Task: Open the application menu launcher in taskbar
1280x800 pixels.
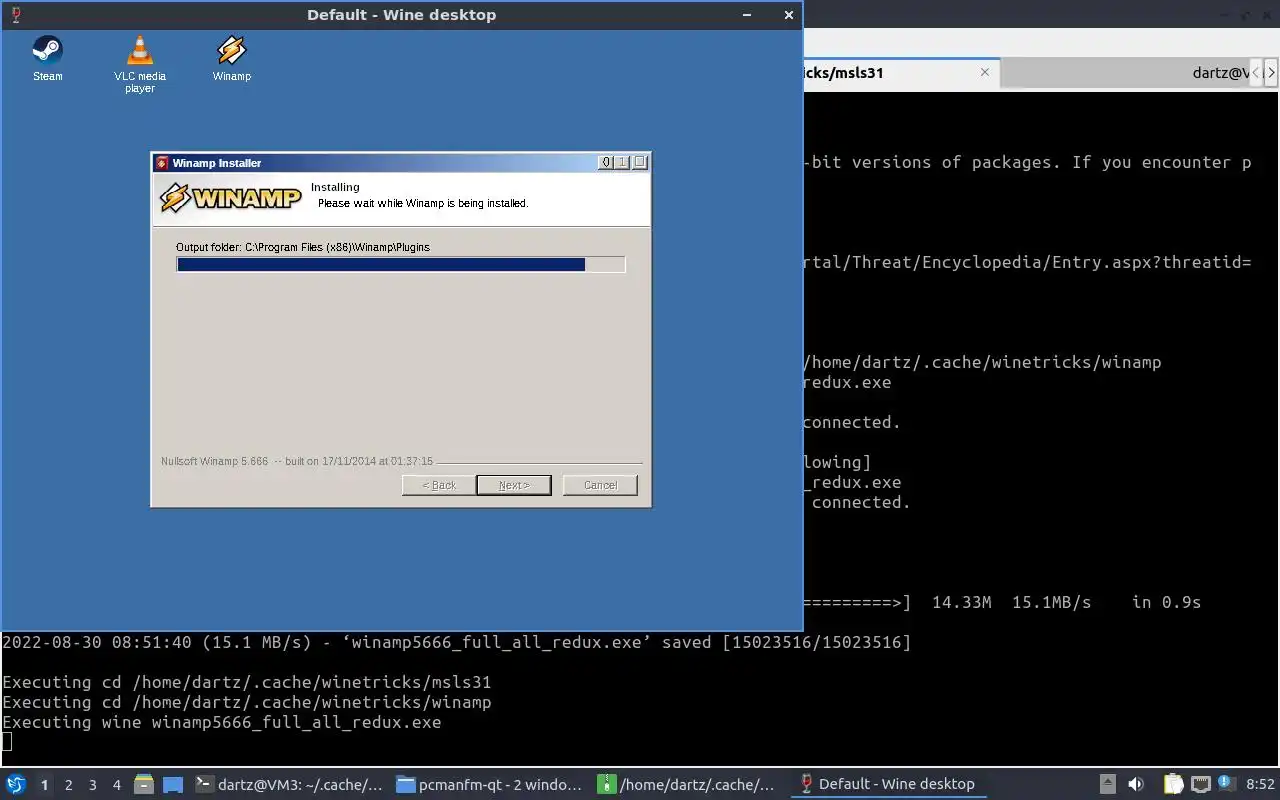Action: (16, 784)
